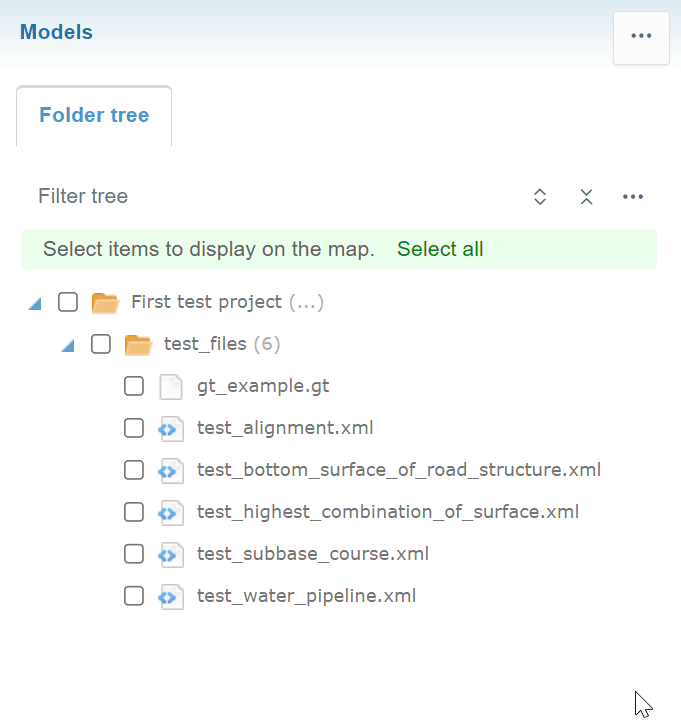Click the Select all link
Viewport: 681px width, 725px height.
point(440,249)
